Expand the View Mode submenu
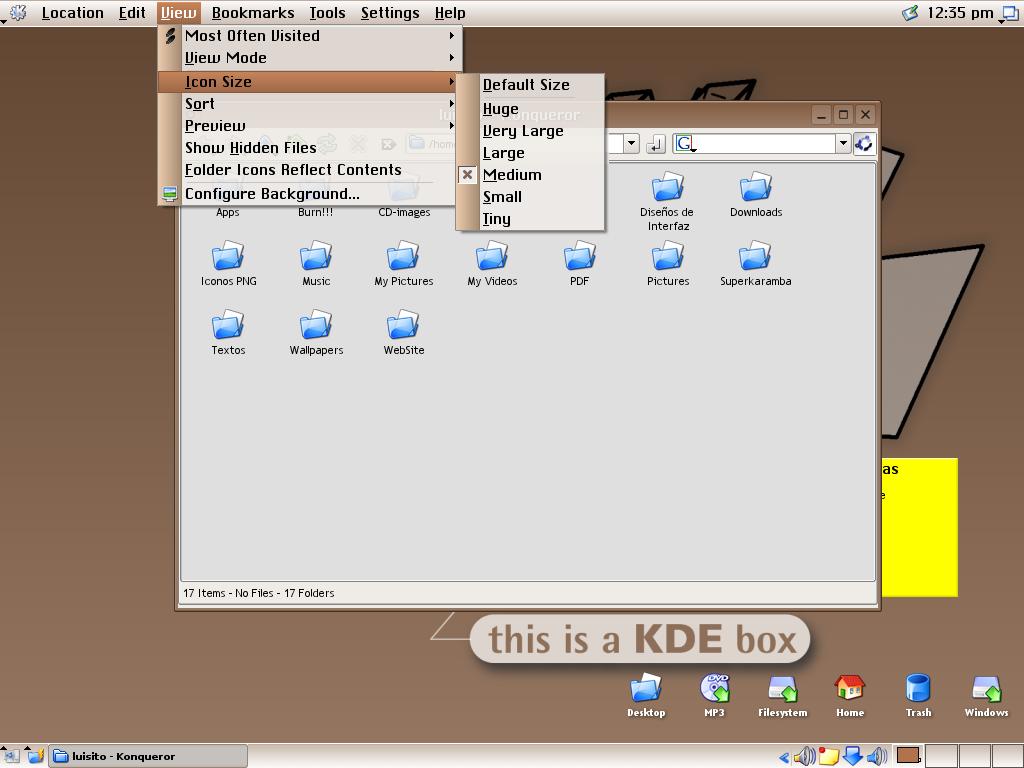This screenshot has width=1024, height=768. pyautogui.click(x=310, y=58)
